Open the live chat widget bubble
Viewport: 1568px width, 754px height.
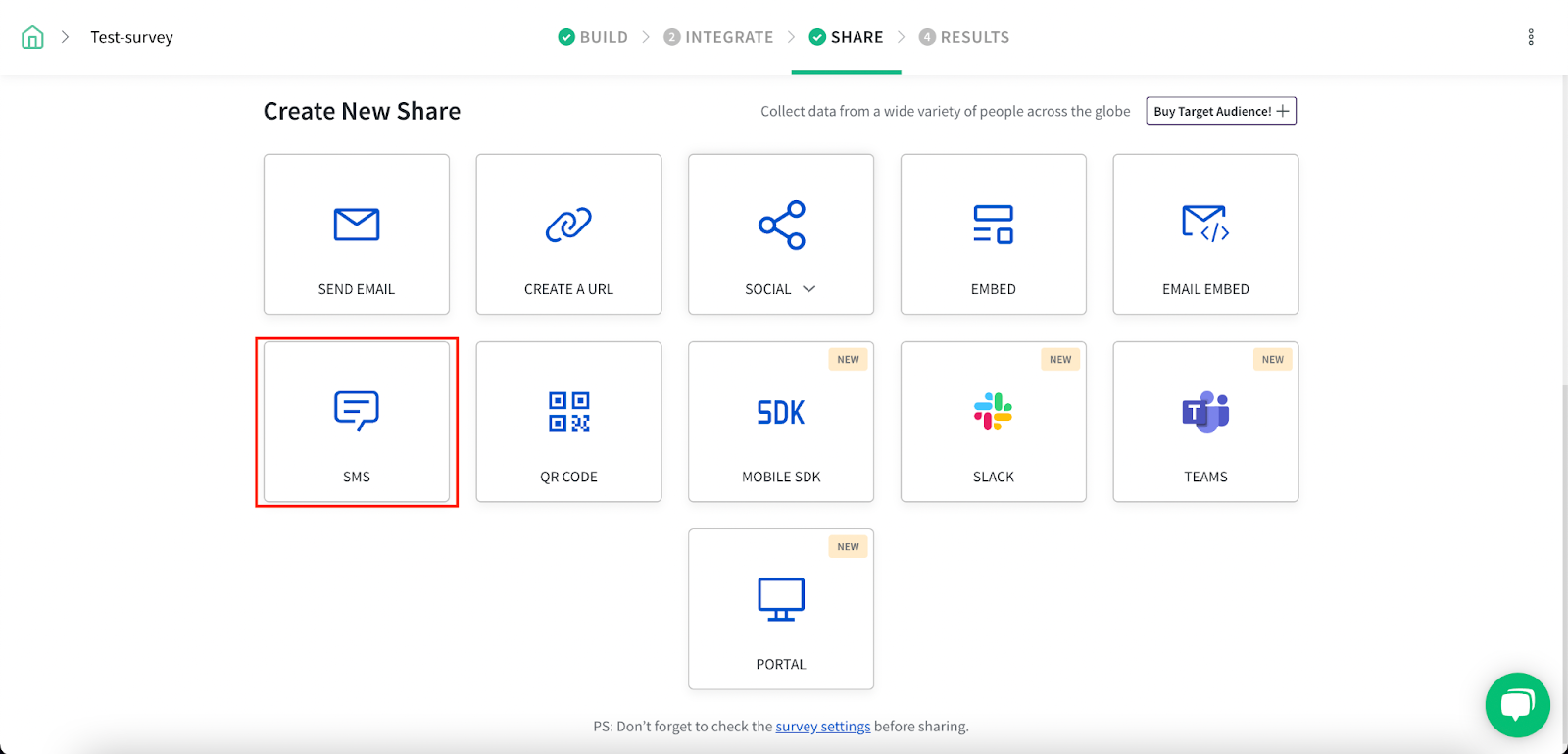pos(1517,705)
